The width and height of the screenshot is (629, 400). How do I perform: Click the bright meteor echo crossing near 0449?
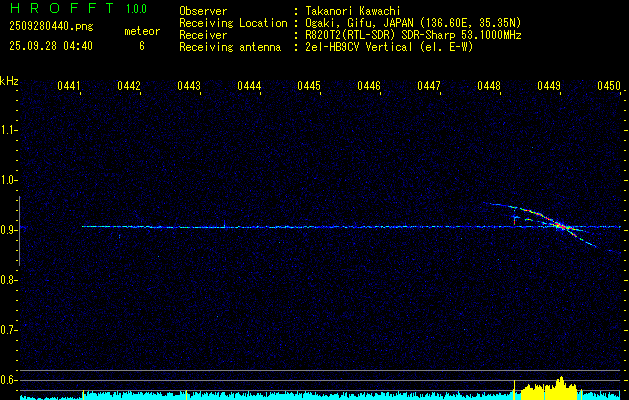(x=562, y=227)
